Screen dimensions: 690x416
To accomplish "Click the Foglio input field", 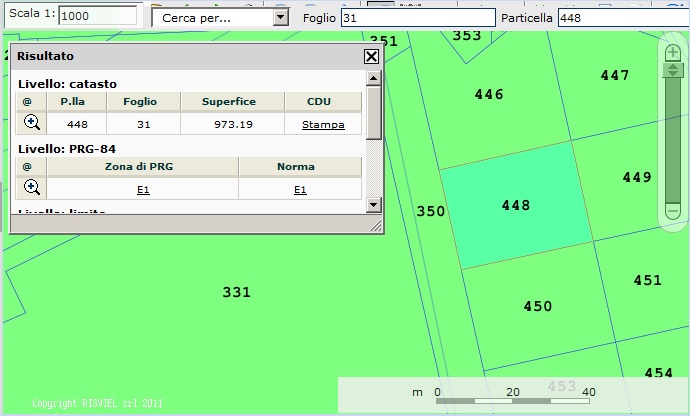I will 417,18.
